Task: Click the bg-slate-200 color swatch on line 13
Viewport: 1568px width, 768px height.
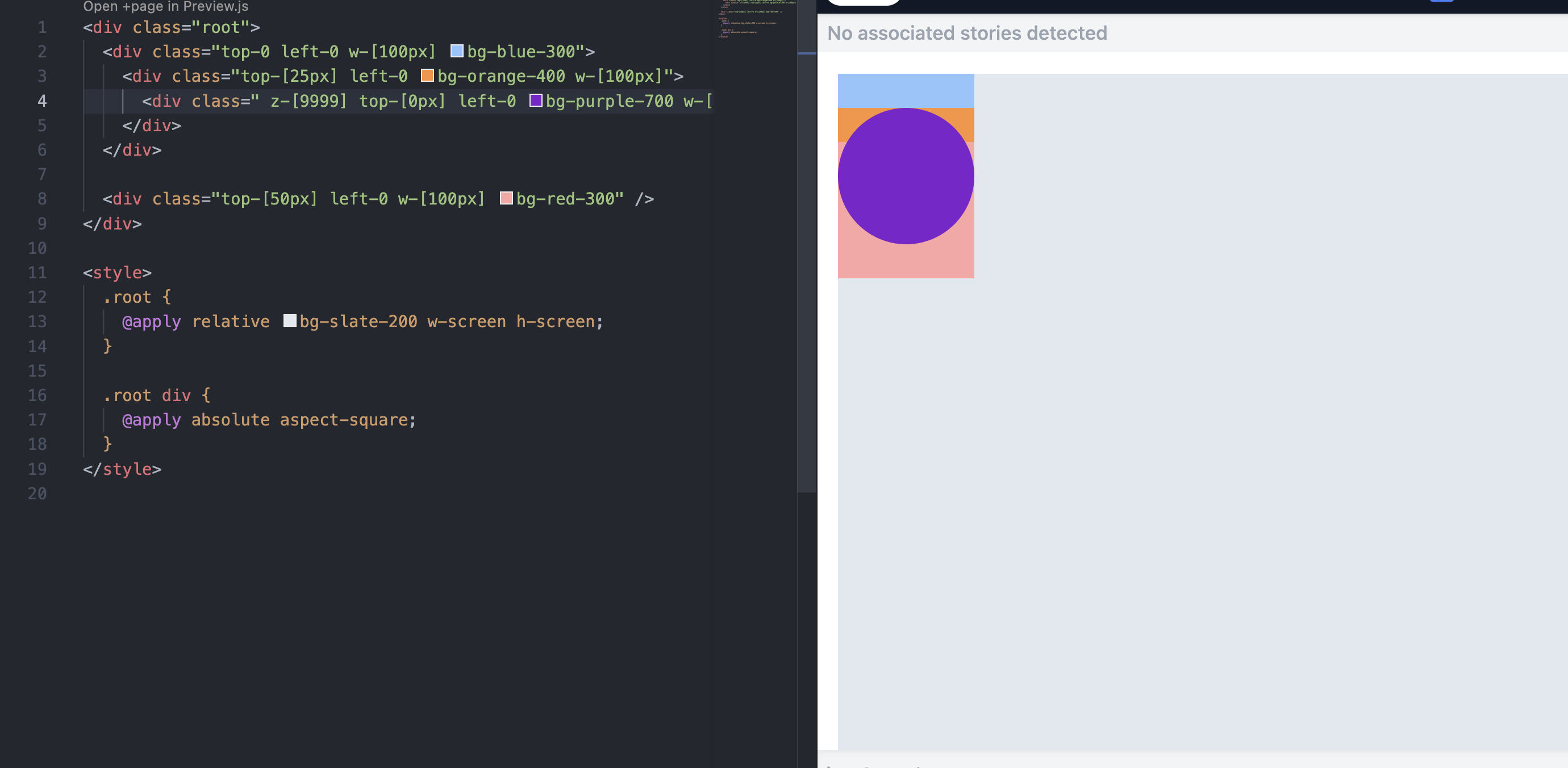Action: point(289,322)
